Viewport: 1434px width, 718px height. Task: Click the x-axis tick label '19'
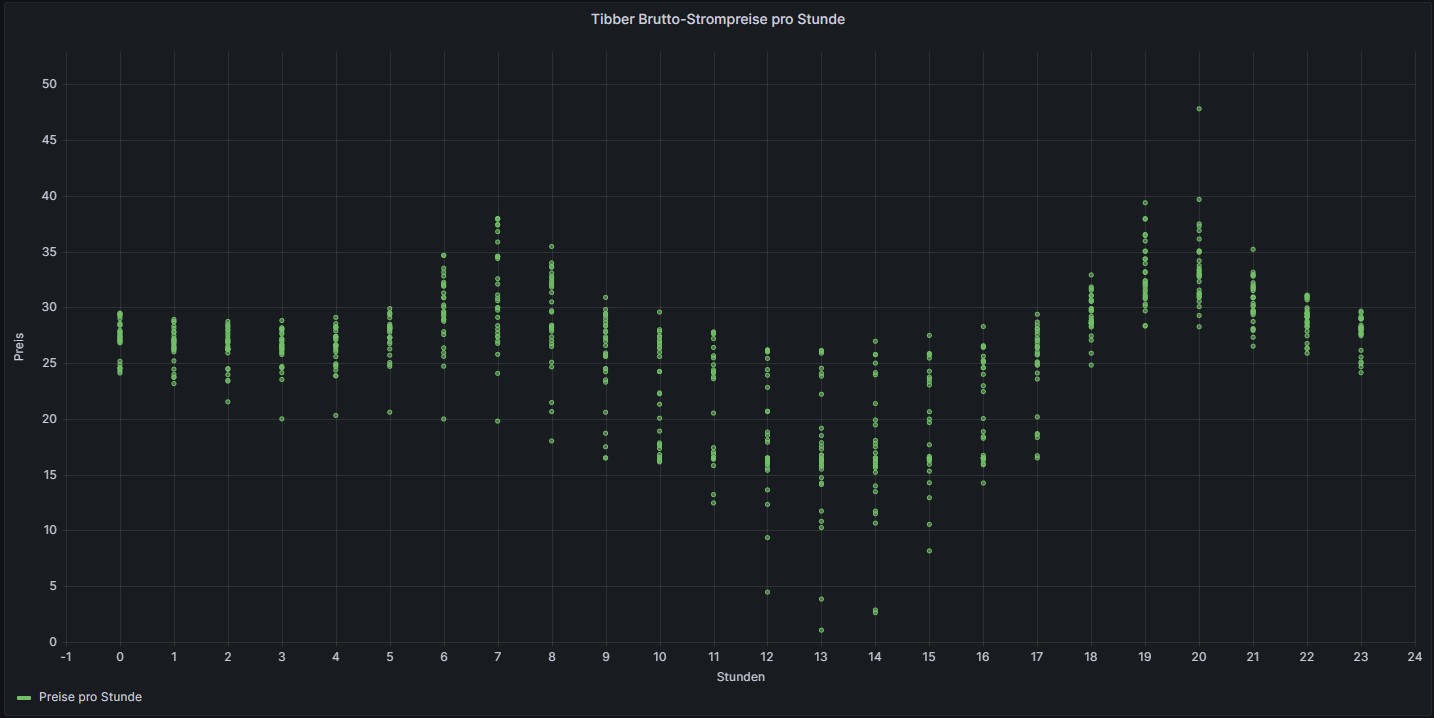click(x=1144, y=657)
